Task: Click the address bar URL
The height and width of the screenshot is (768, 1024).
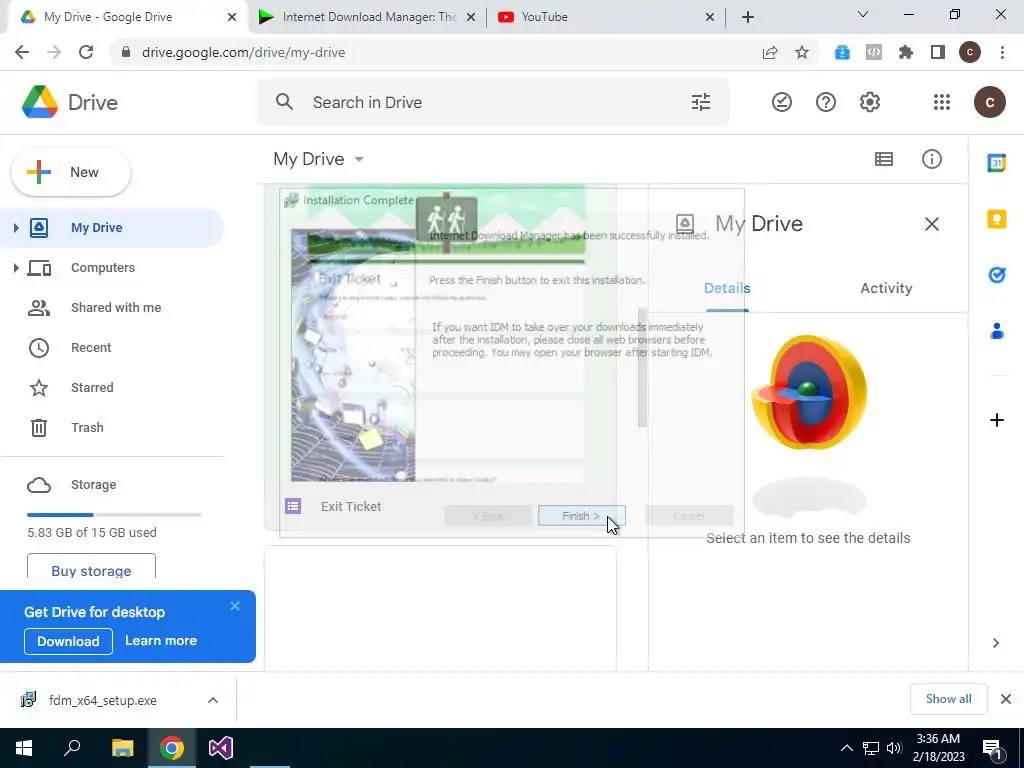Action: [244, 52]
